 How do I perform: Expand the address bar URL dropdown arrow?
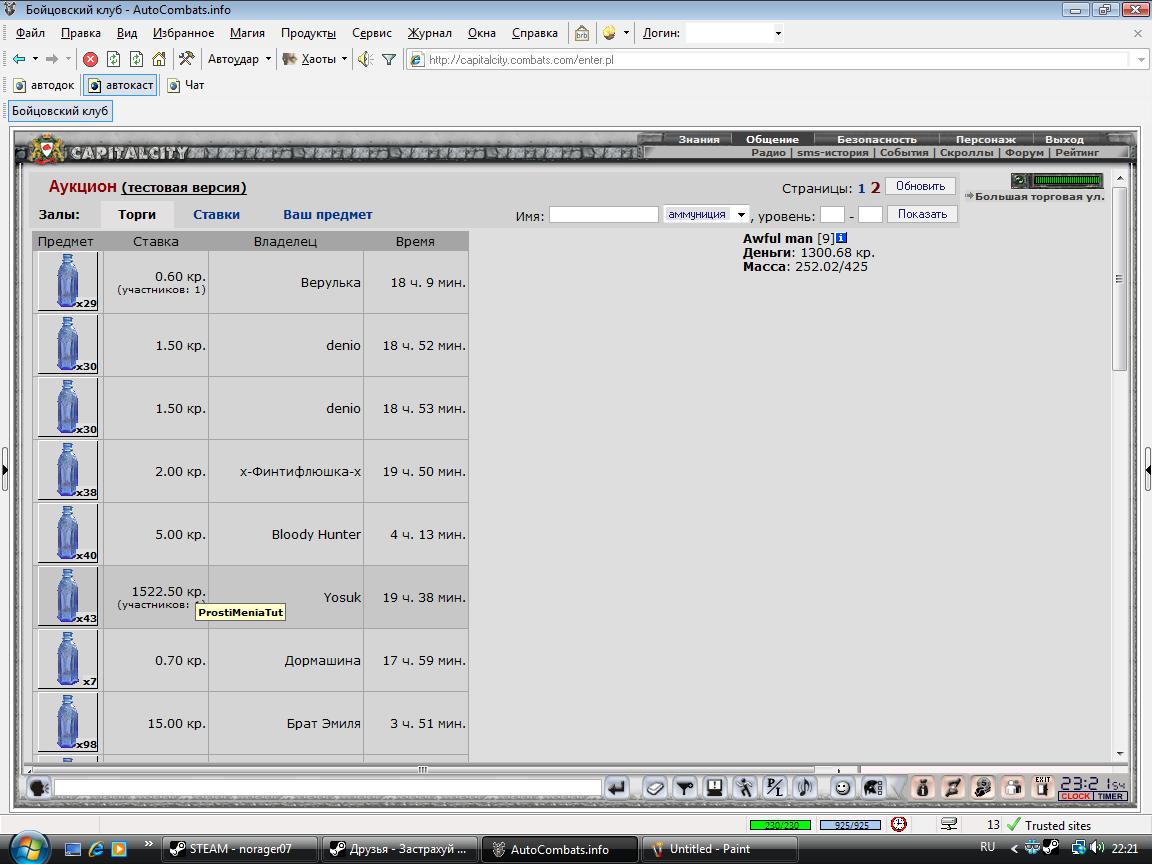click(1141, 60)
